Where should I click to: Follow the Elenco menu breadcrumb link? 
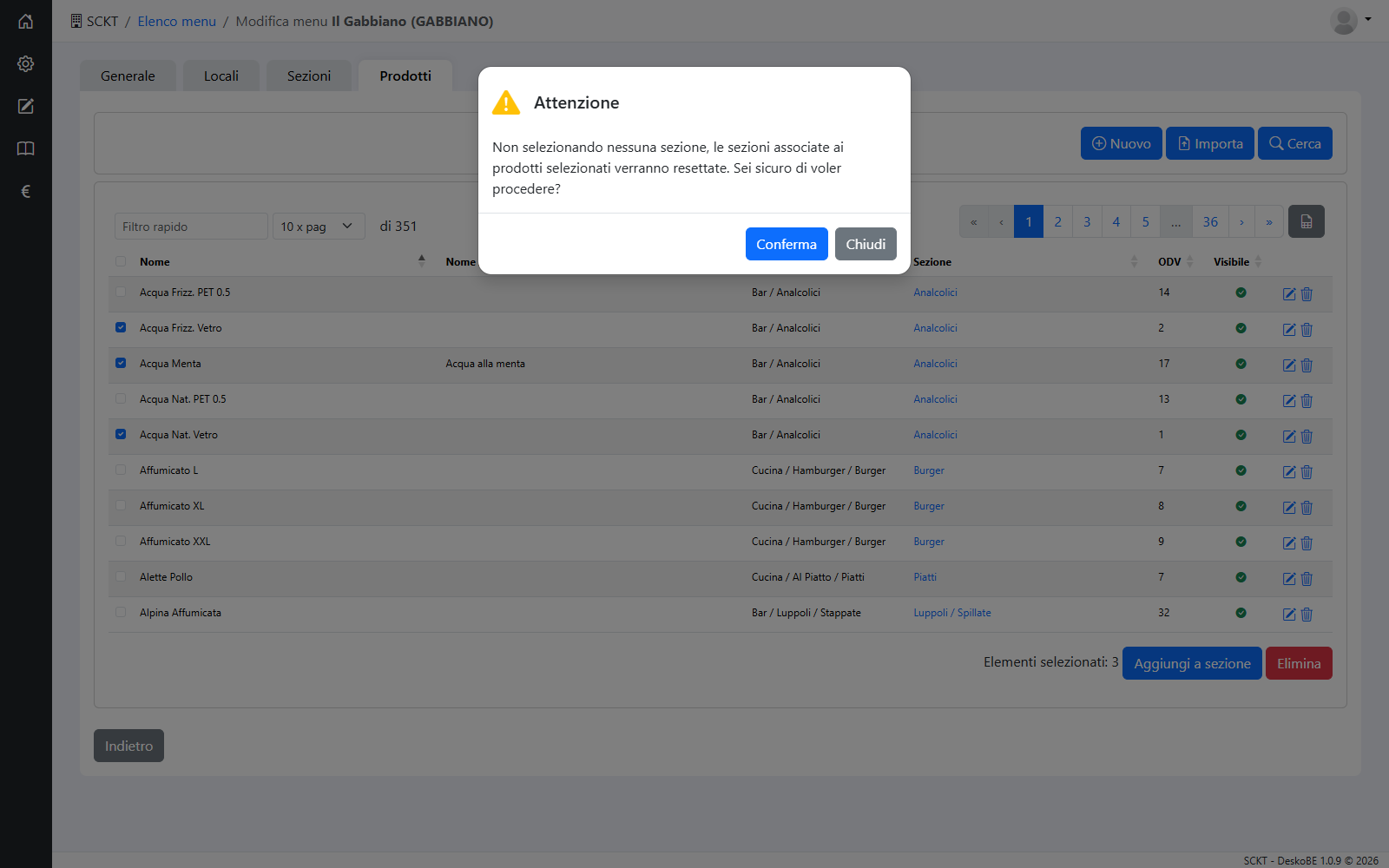pos(176,22)
